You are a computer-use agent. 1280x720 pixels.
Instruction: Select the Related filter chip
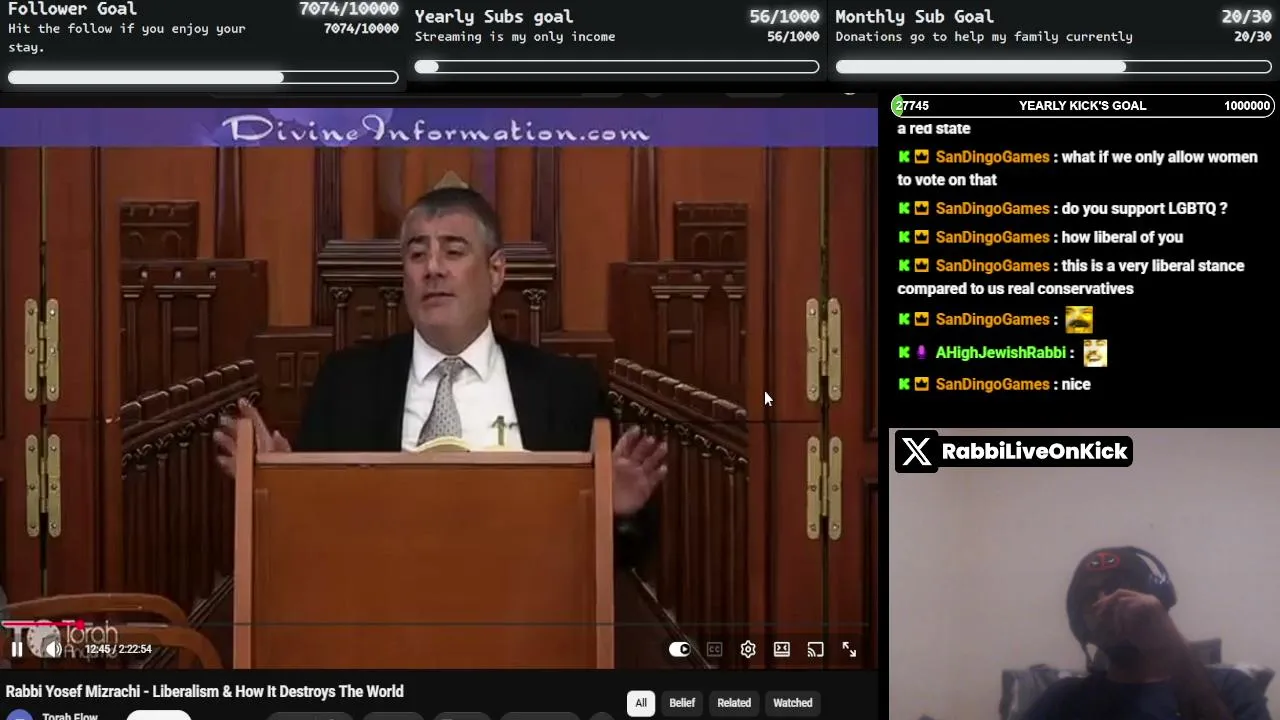pyautogui.click(x=734, y=703)
